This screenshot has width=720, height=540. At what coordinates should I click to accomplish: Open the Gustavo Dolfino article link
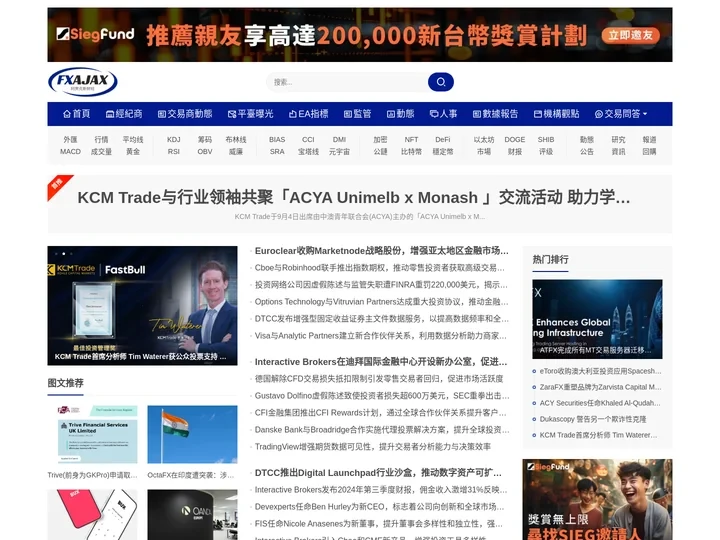pos(382,396)
